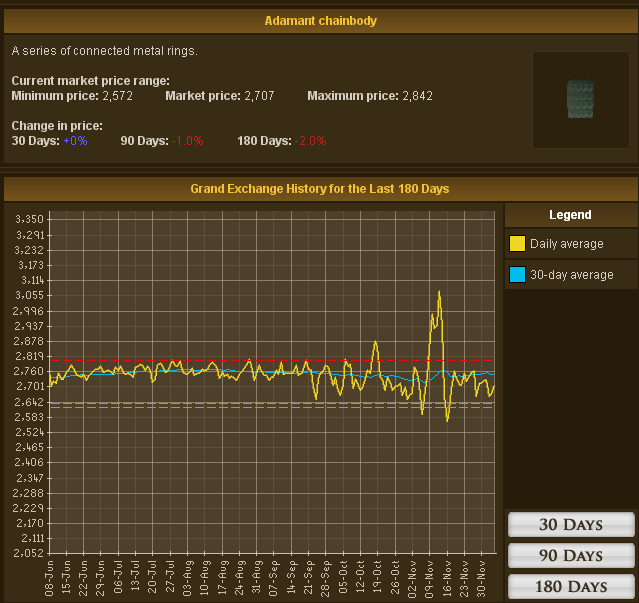Click the Current market price range label
This screenshot has height=603, width=639.
pos(90,81)
